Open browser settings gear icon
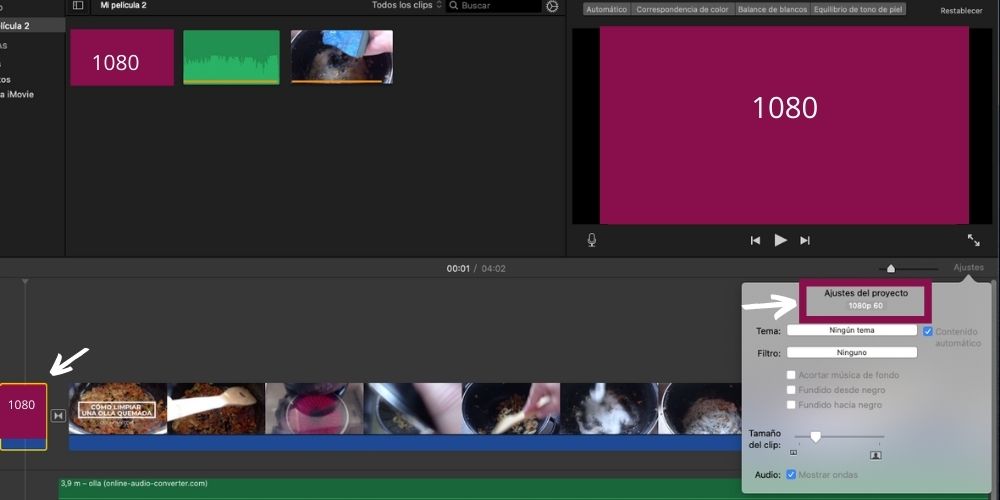 (x=552, y=6)
